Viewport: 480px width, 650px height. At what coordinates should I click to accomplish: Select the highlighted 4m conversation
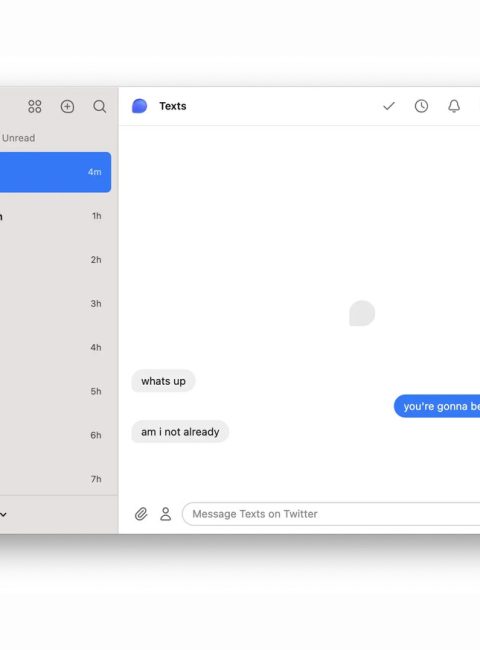click(56, 172)
